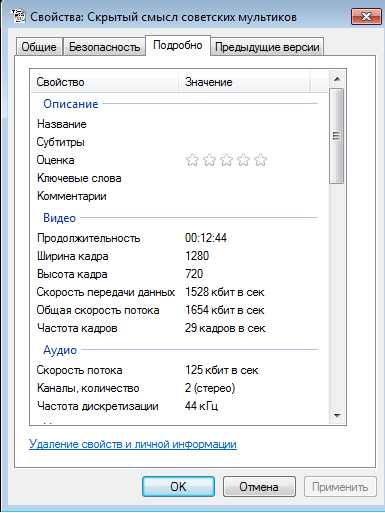385x513 pixels.
Task: Click the Ключевые слова value field
Action: coord(250,178)
